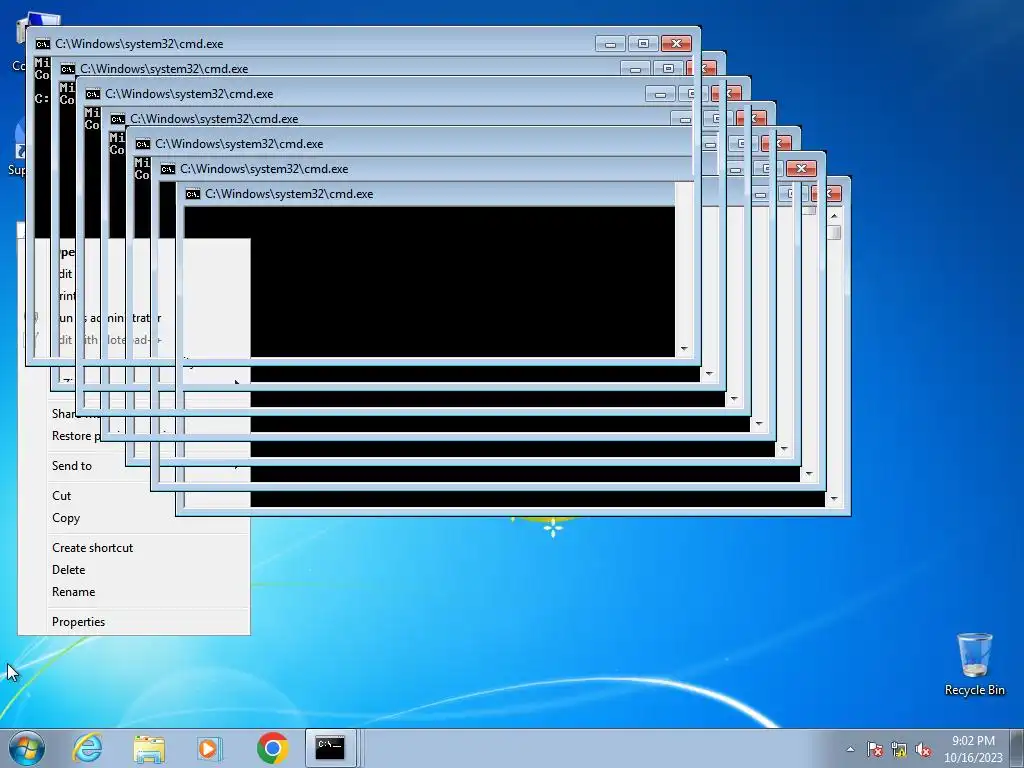This screenshot has width=1024, height=768.
Task: Open the Recycle Bin desktop icon
Action: tap(974, 664)
